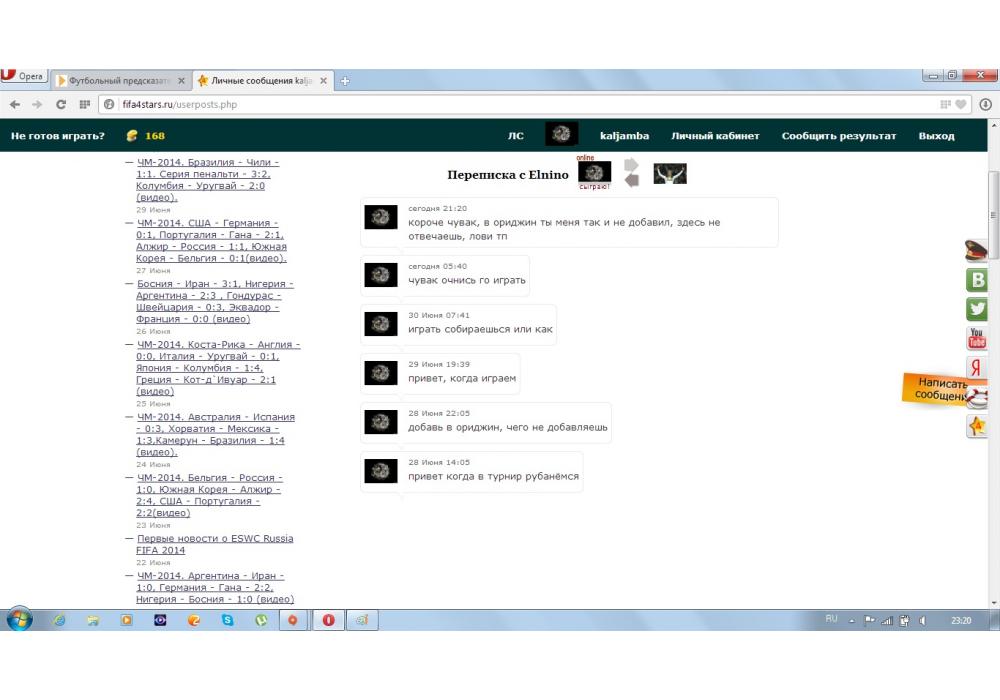Image resolution: width=1000 pixels, height=700 pixels.
Task: Click the VK social icon in sidebar
Action: point(977,281)
